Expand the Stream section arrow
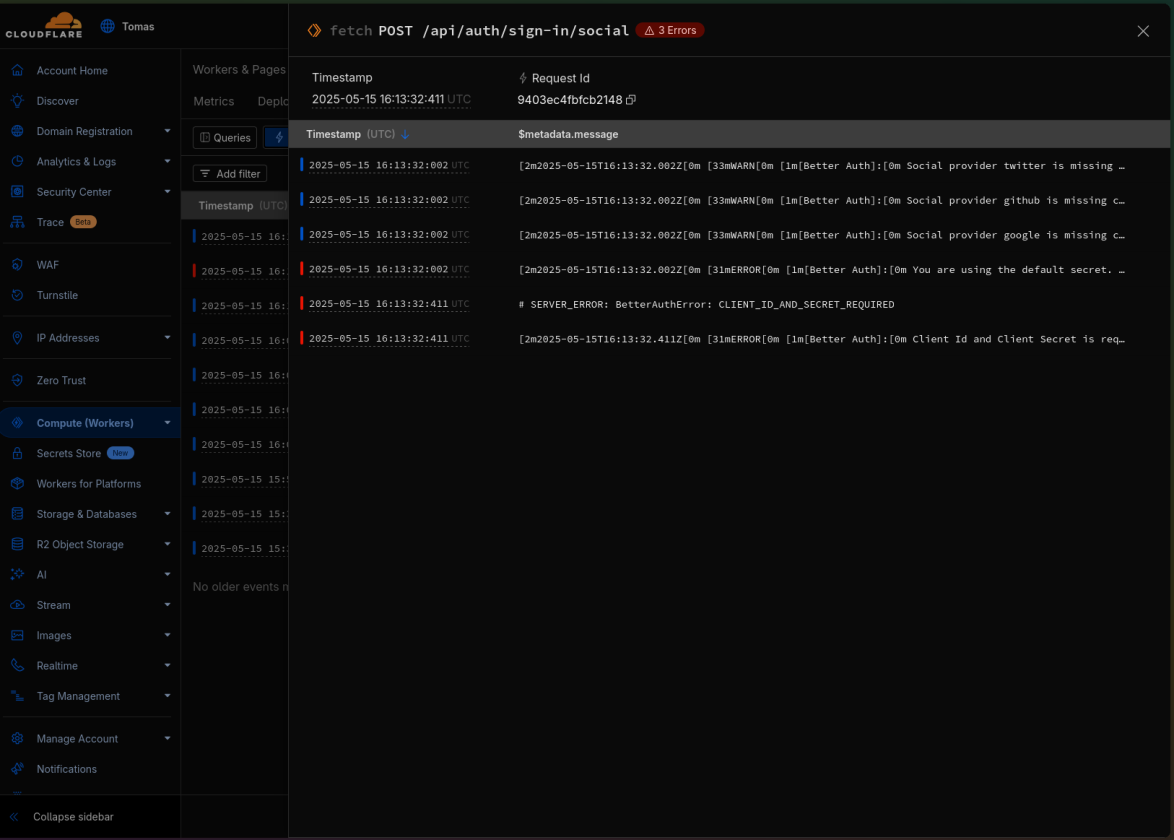This screenshot has height=840, width=1174. click(167, 605)
